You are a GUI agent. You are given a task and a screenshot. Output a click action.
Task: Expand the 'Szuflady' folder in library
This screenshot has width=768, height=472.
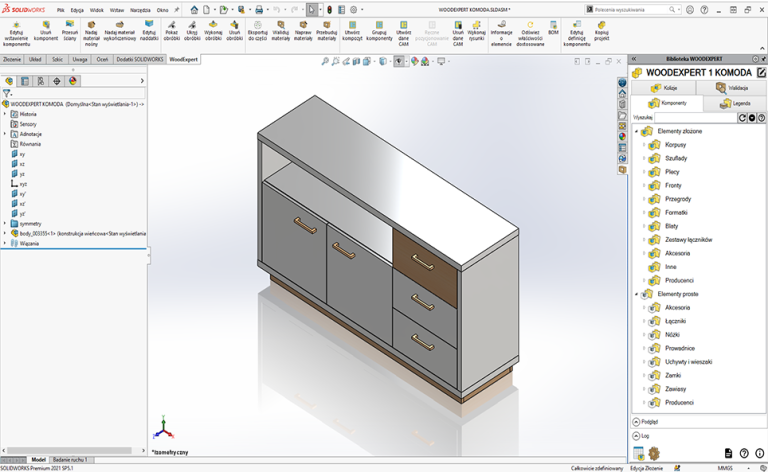coord(643,158)
